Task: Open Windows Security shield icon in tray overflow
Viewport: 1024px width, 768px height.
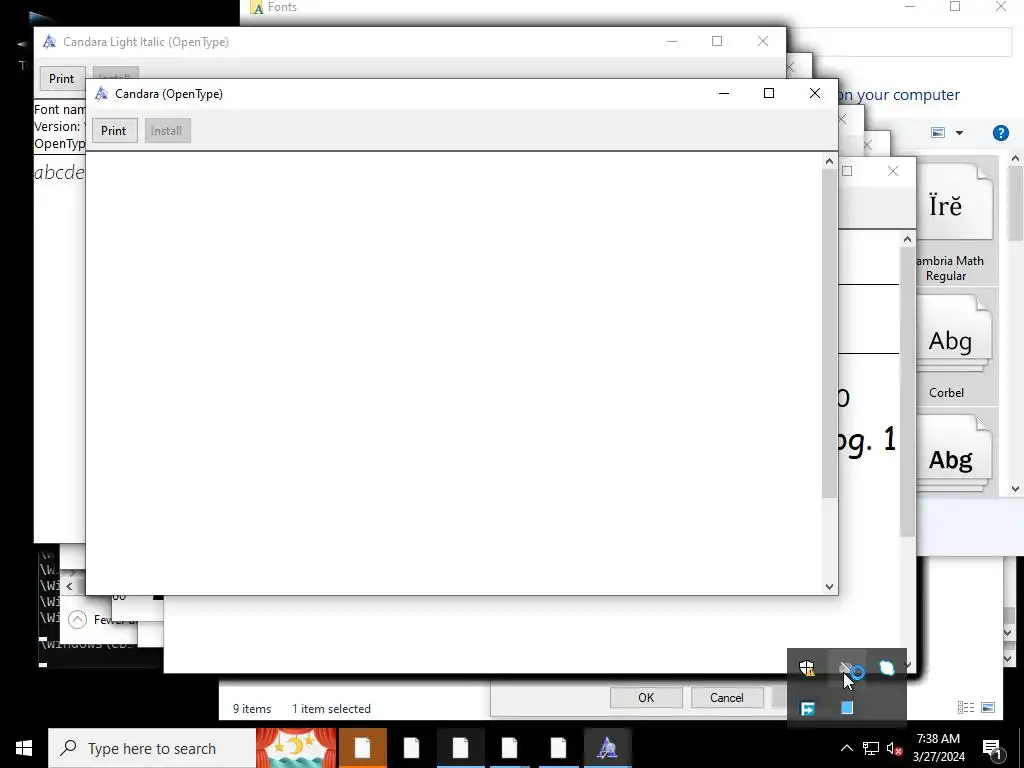Action: click(807, 668)
